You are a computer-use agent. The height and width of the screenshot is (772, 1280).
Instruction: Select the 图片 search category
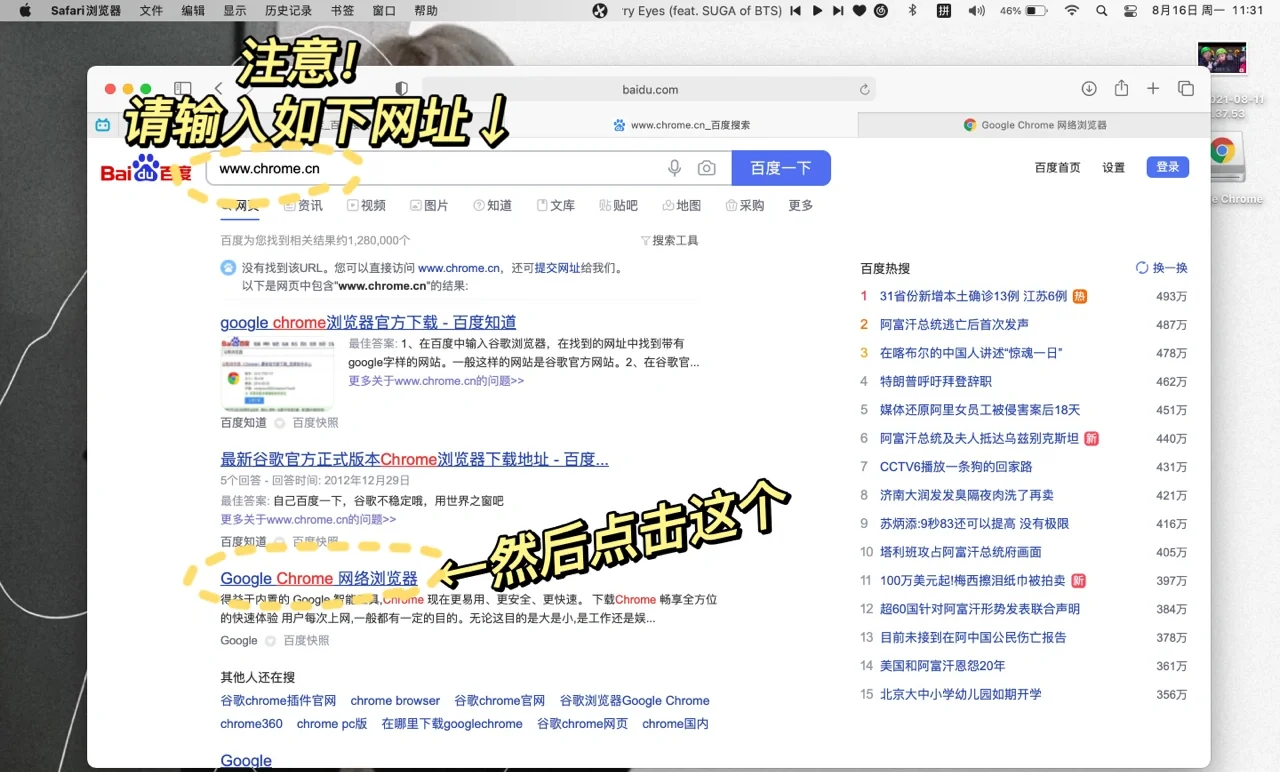click(429, 205)
